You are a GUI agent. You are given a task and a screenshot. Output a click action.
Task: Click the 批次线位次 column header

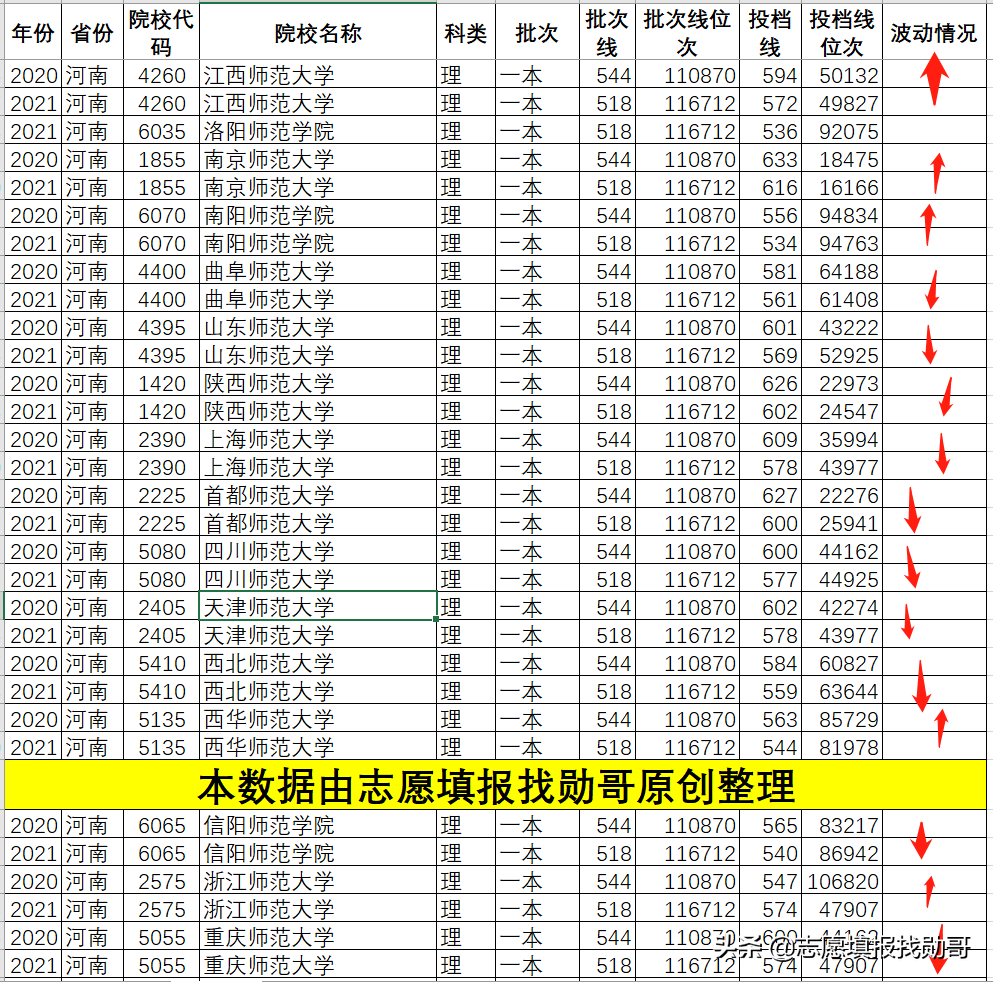[685, 33]
